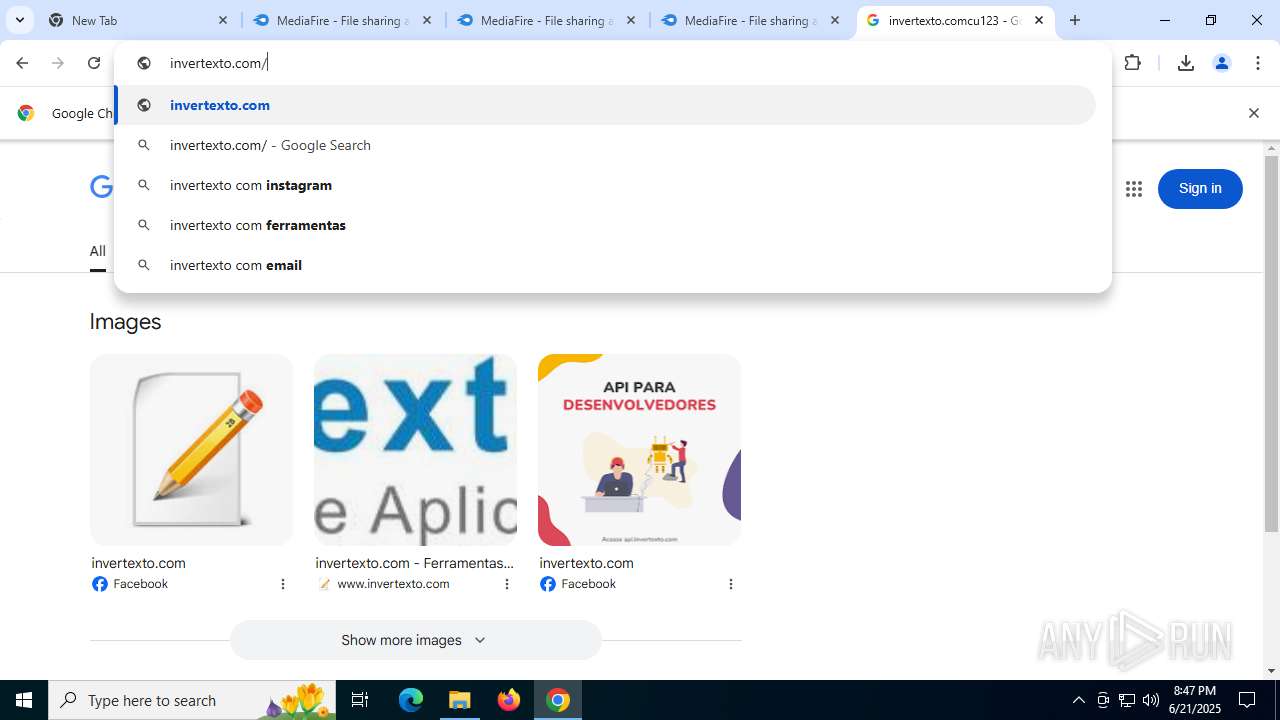Close the second MediaFire tab

[x=631, y=20]
